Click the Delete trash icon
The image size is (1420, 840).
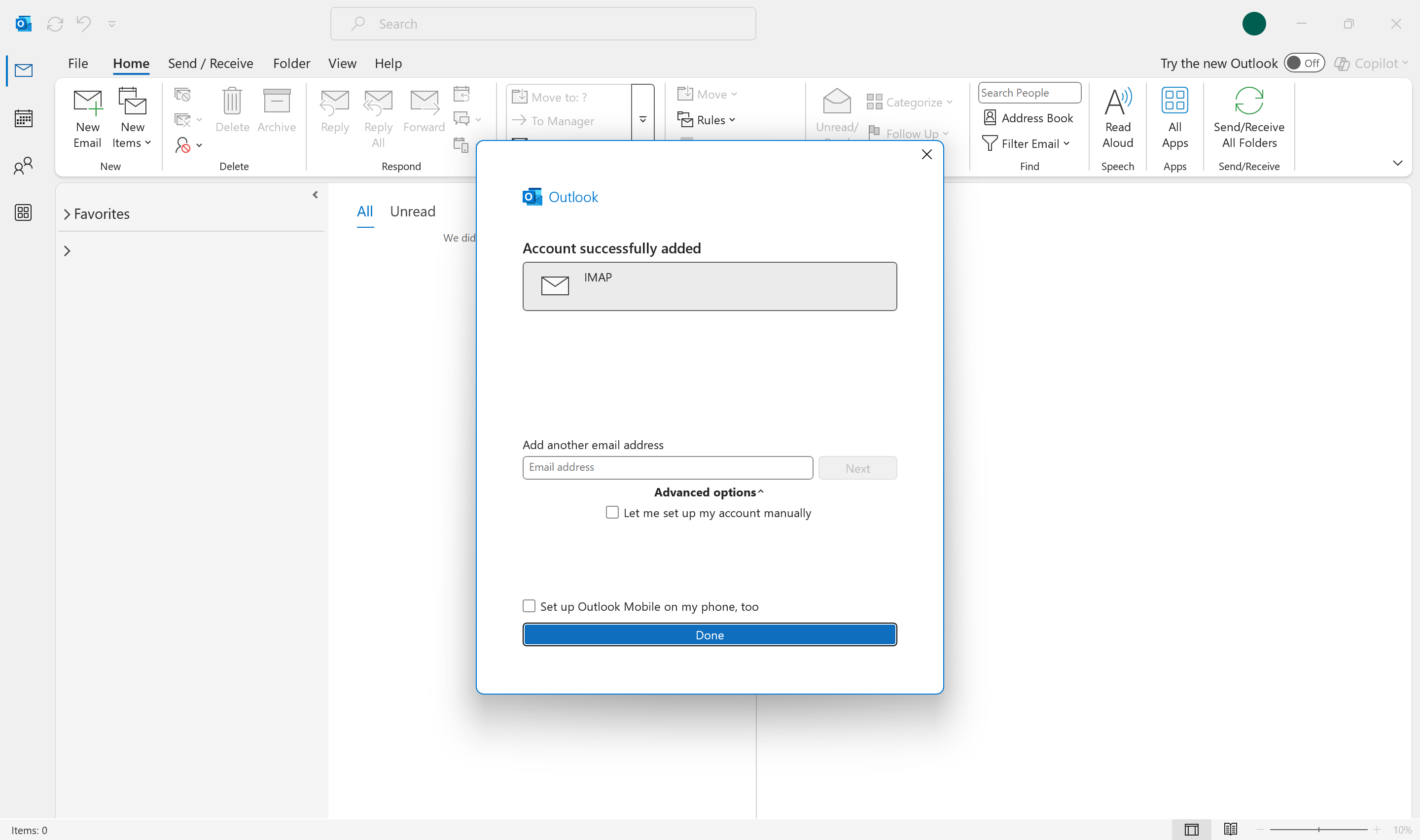tap(232, 111)
